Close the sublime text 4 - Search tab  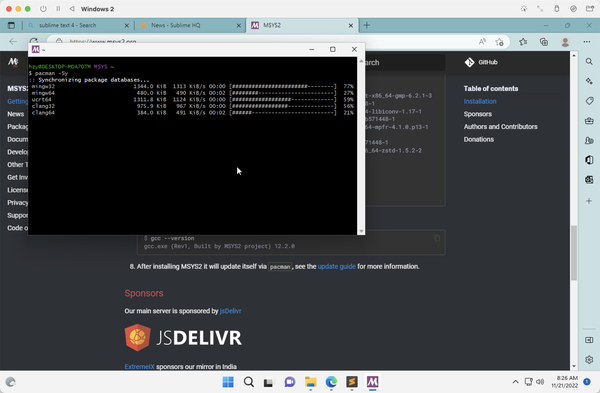127,26
